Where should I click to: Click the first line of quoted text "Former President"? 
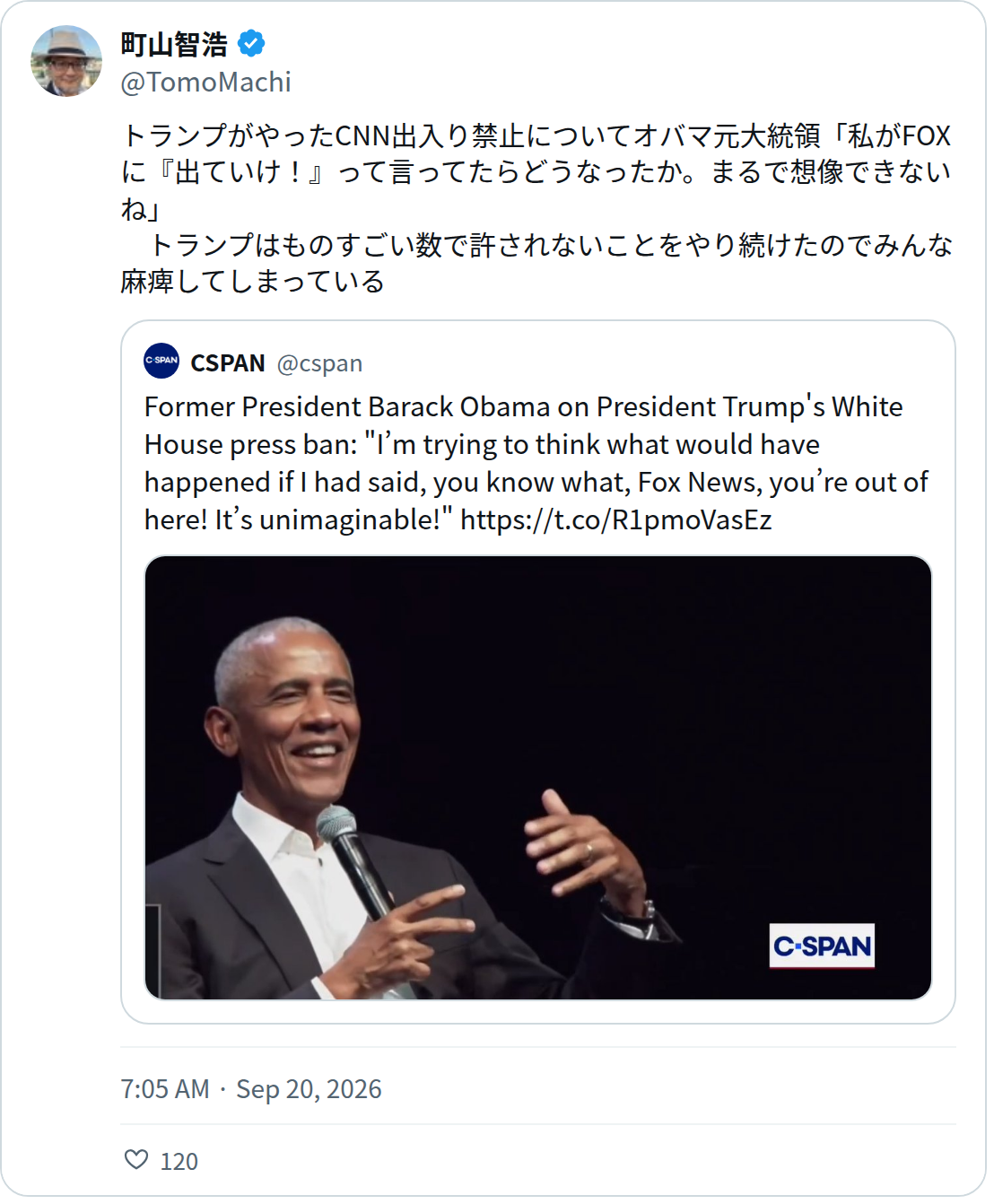[524, 406]
